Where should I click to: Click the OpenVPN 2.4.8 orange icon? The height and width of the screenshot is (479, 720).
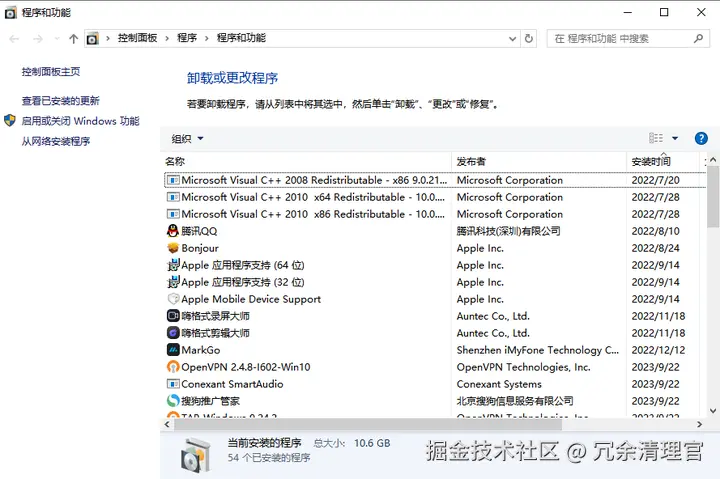pyautogui.click(x=173, y=367)
